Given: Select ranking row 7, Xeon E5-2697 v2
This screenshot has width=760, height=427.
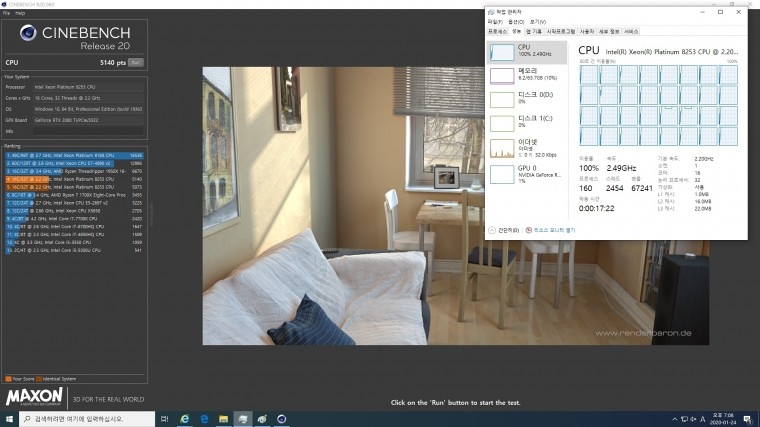Looking at the screenshot, I should coord(74,203).
